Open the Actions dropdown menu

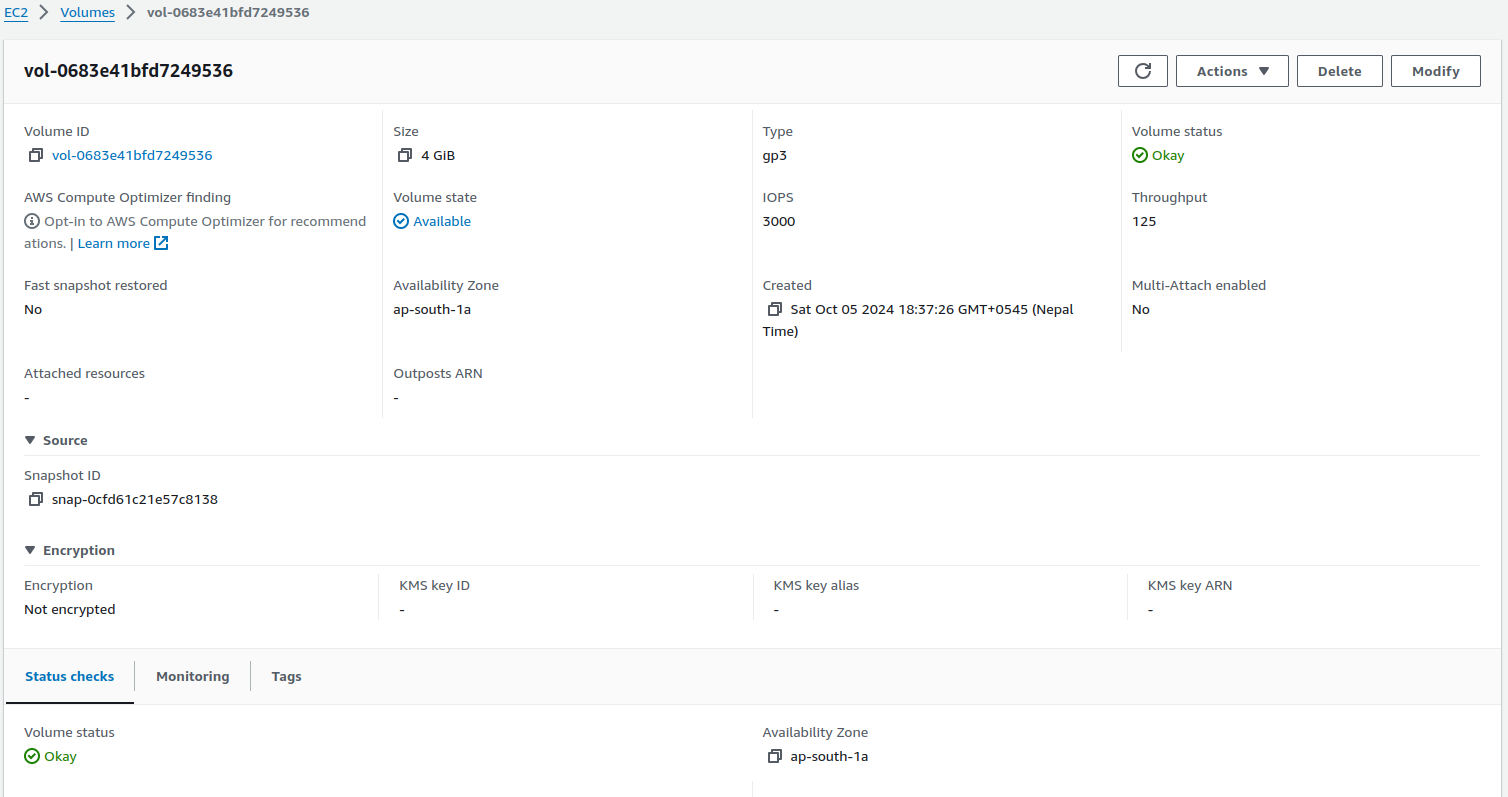click(x=1232, y=71)
